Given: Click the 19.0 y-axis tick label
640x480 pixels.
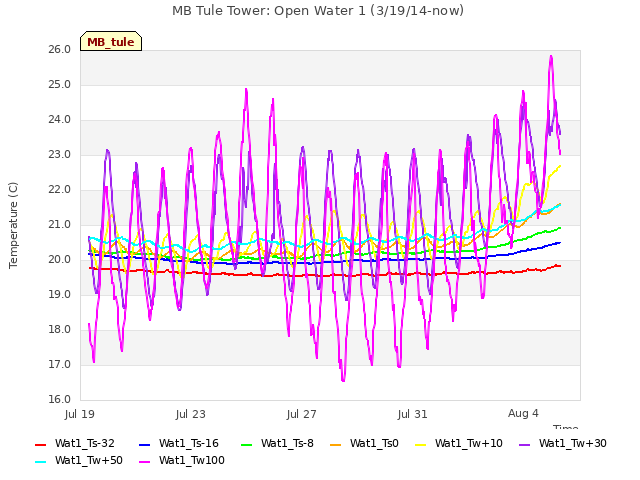Looking at the screenshot, I should tap(60, 295).
